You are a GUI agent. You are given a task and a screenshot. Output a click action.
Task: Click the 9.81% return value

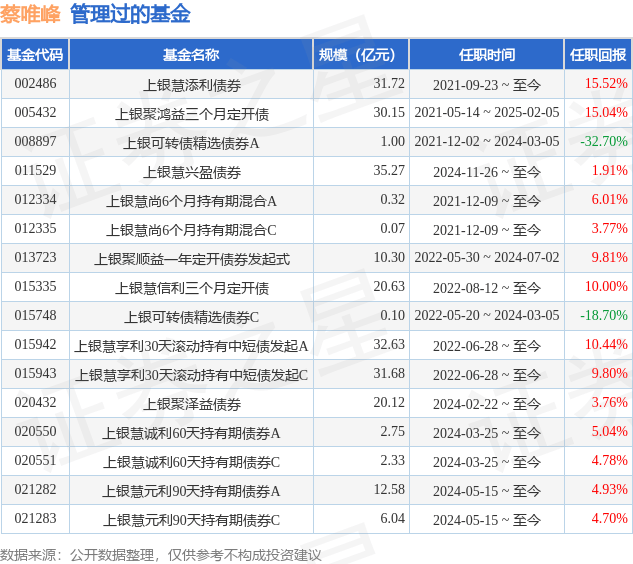[610, 258]
